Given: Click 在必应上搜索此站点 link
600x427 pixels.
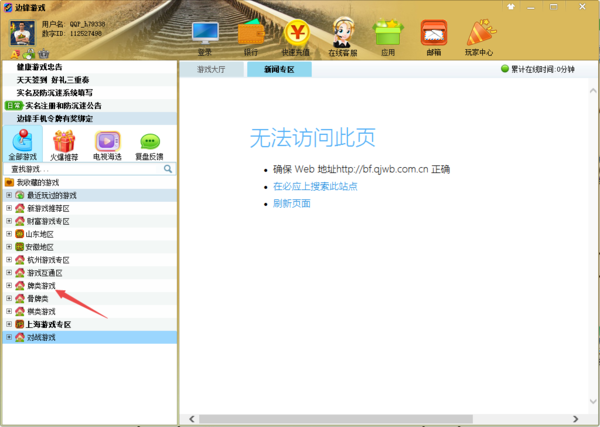Looking at the screenshot, I should click(x=315, y=186).
